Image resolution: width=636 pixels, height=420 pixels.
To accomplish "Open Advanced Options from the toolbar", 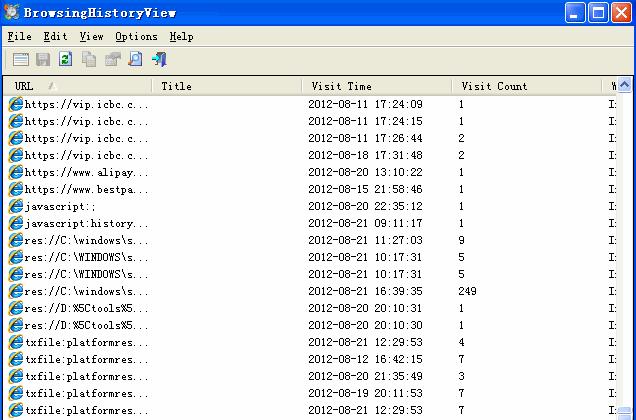I will [21, 59].
